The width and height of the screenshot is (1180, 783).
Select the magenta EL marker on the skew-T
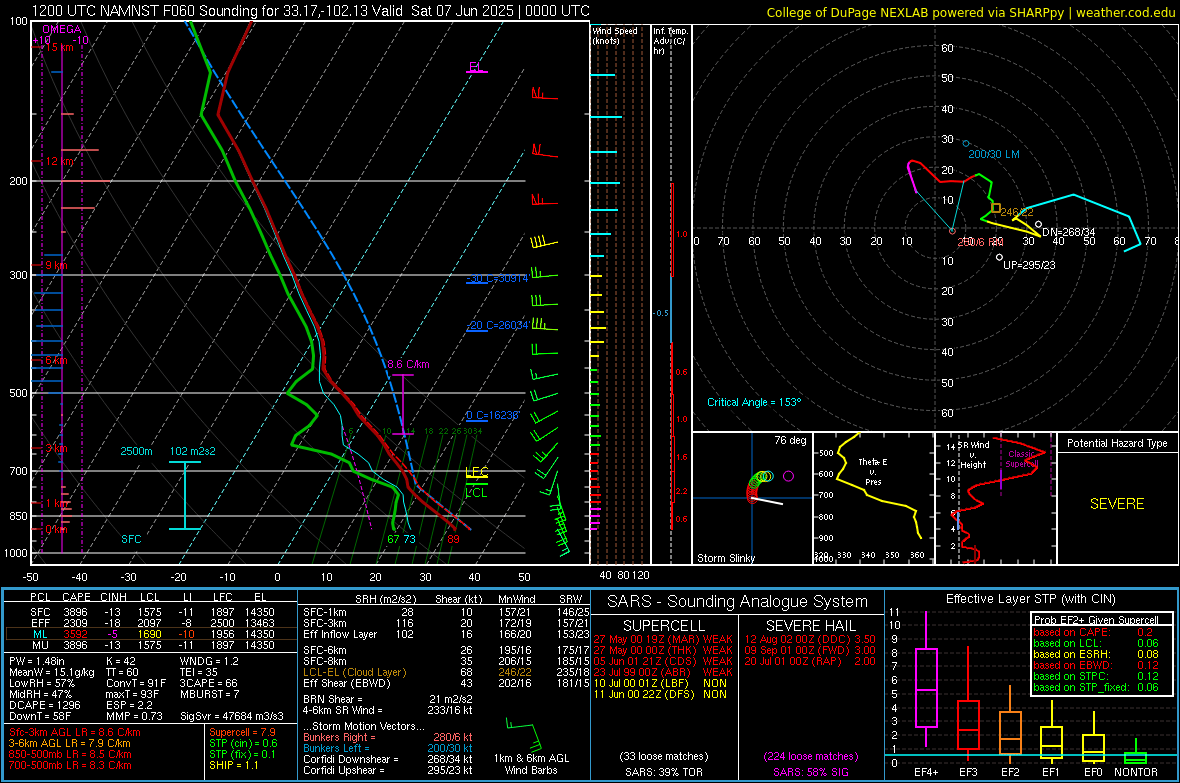[476, 68]
